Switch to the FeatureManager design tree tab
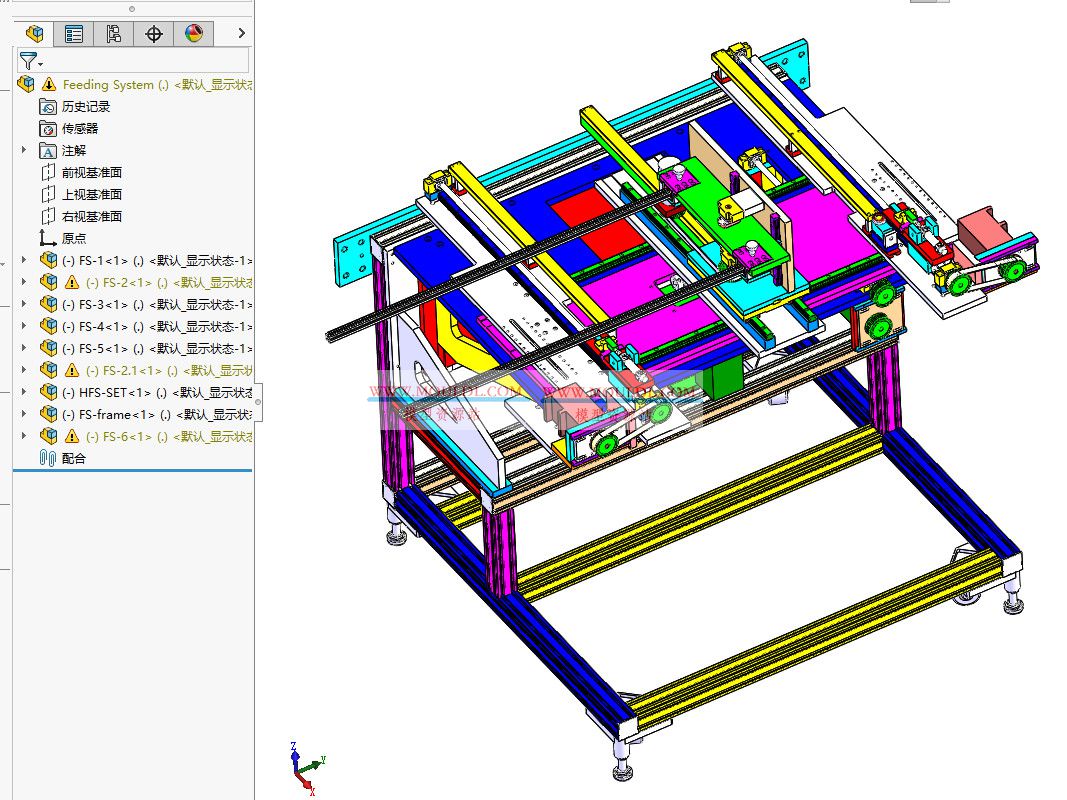This screenshot has width=1067, height=800. point(33,33)
